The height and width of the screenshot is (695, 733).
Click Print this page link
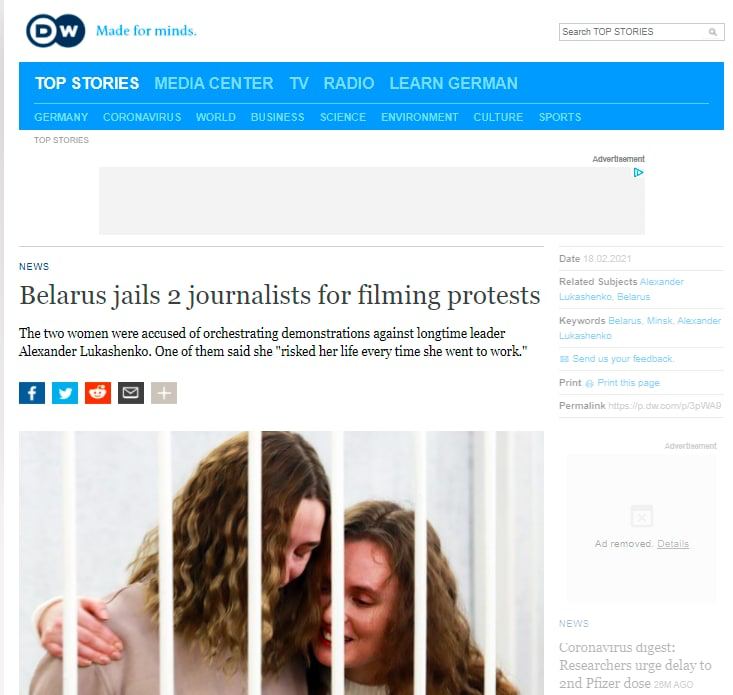tap(628, 383)
